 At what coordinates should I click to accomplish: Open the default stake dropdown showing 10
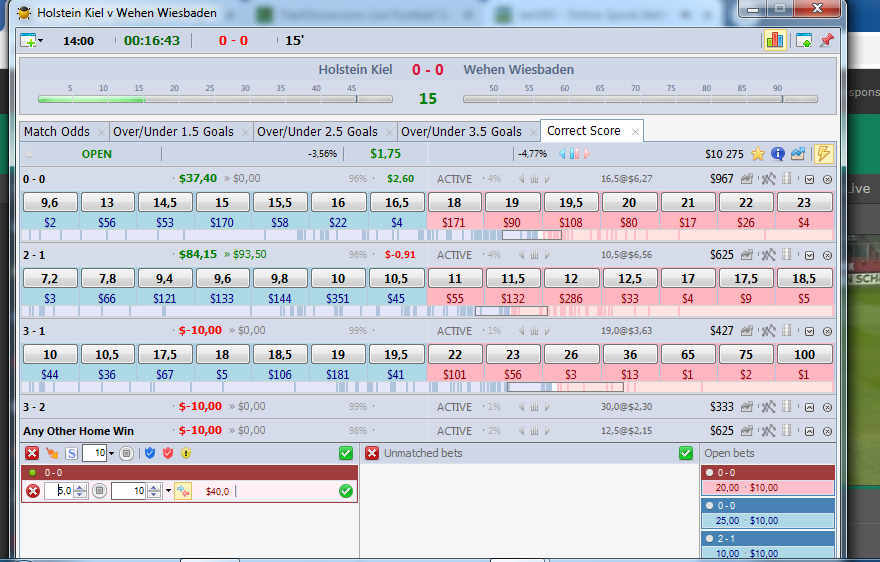111,454
